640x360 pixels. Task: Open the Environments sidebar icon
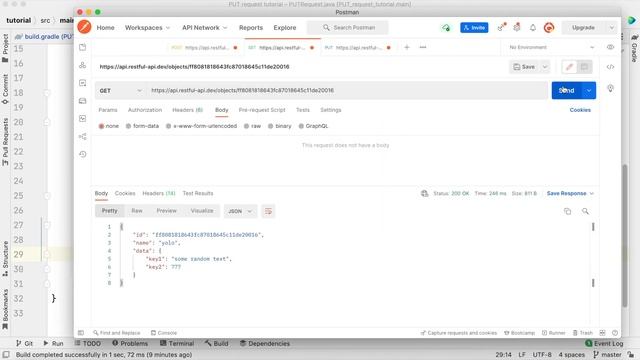(83, 83)
